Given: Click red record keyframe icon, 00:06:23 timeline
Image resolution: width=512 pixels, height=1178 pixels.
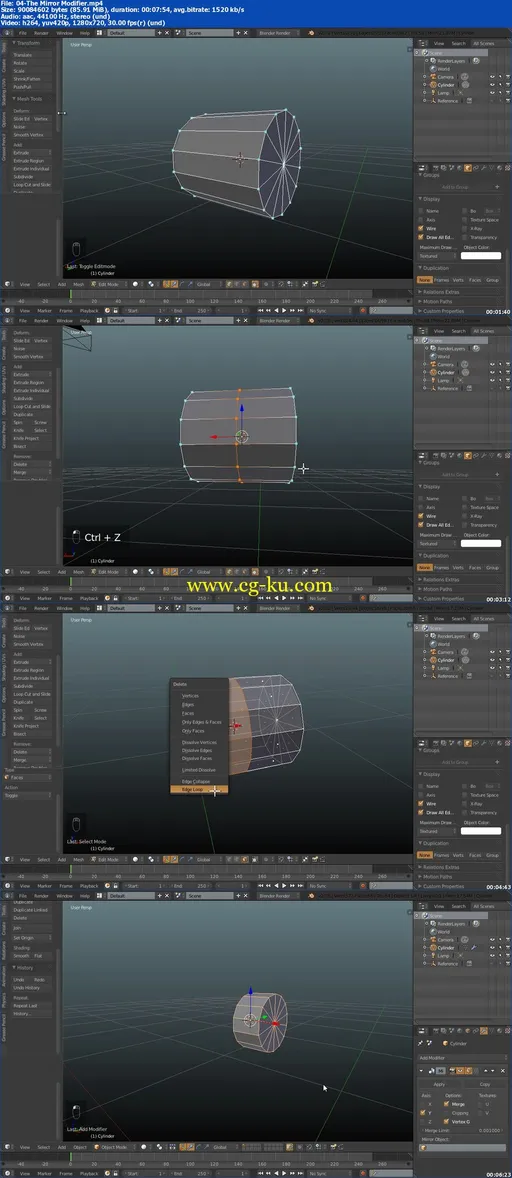Looking at the screenshot, I should click(362, 1173).
